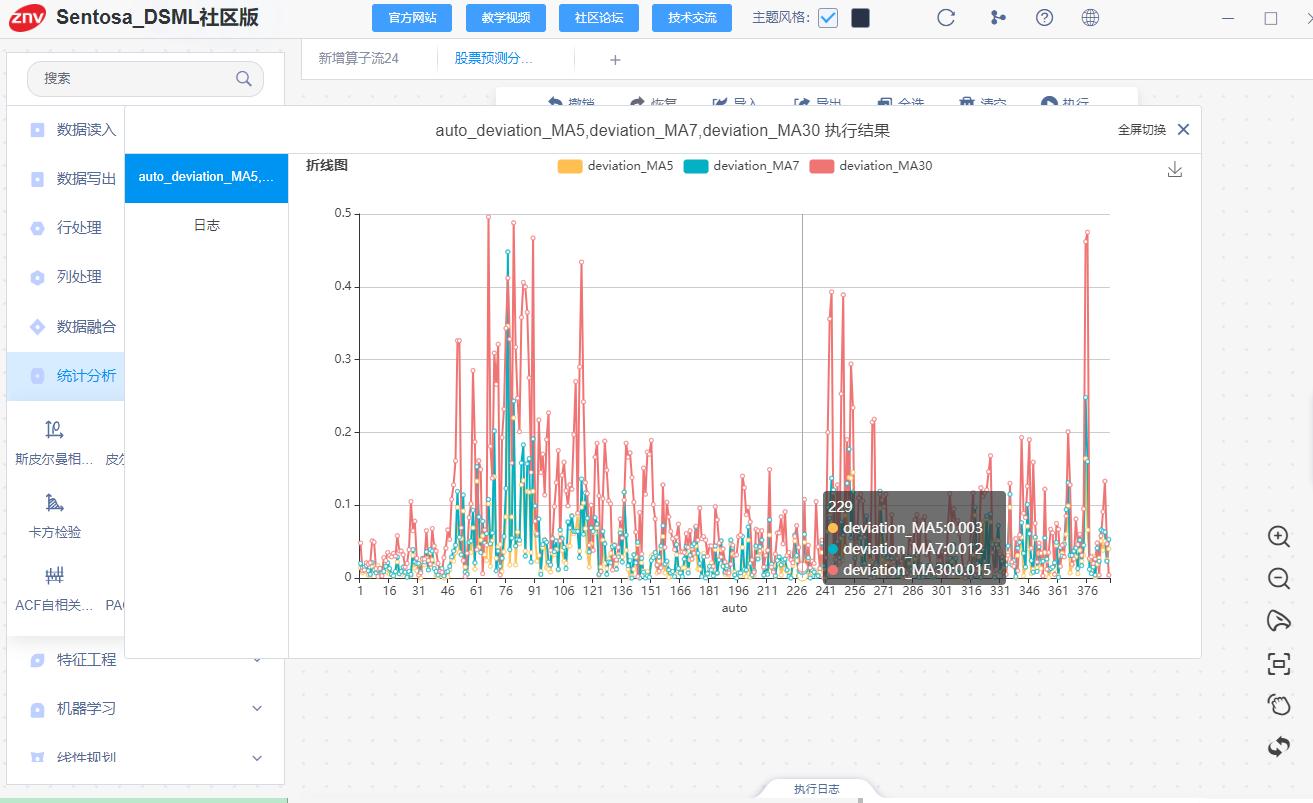This screenshot has height=803, width=1313.
Task: Switch to the 股票预测分… tab
Action: (494, 59)
